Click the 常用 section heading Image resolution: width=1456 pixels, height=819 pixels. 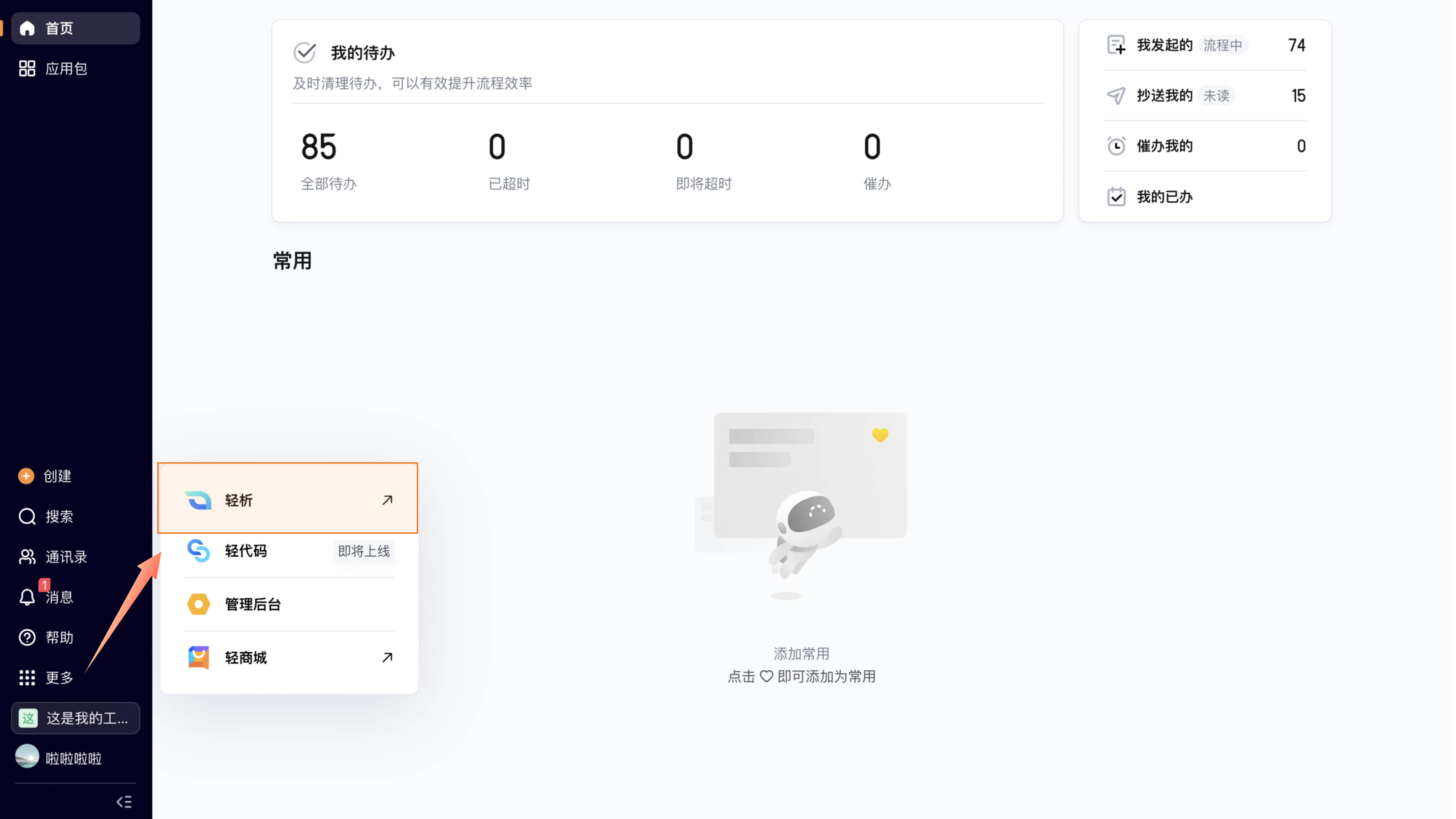pos(292,261)
